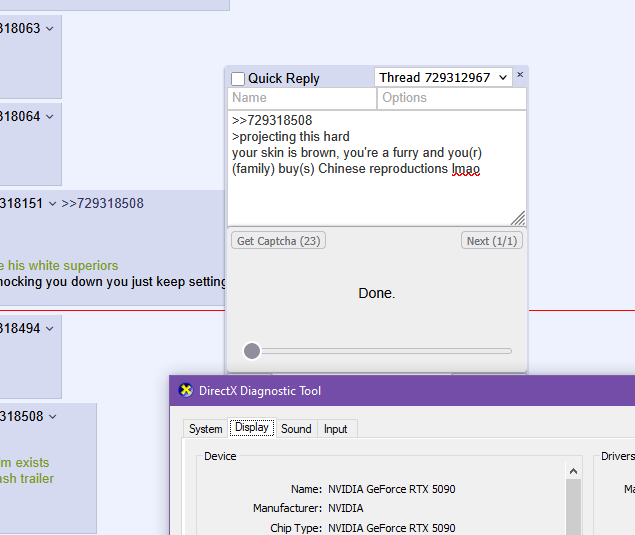The width and height of the screenshot is (635, 535).
Task: Expand post menu arrow beside 318151
Action: coord(52,204)
